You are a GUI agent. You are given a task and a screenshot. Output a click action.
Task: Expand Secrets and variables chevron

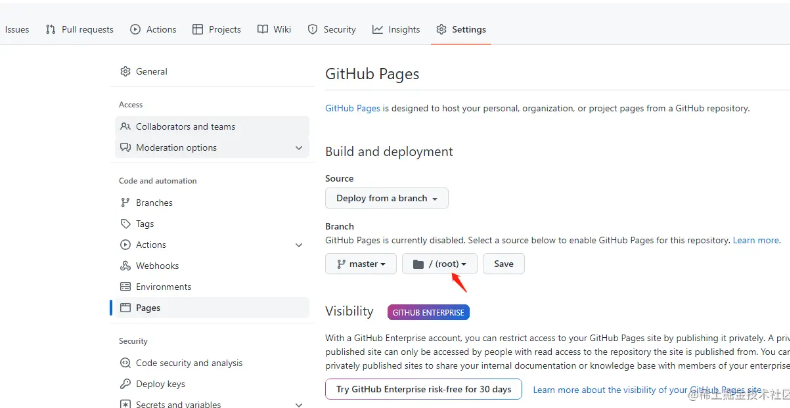point(299,404)
